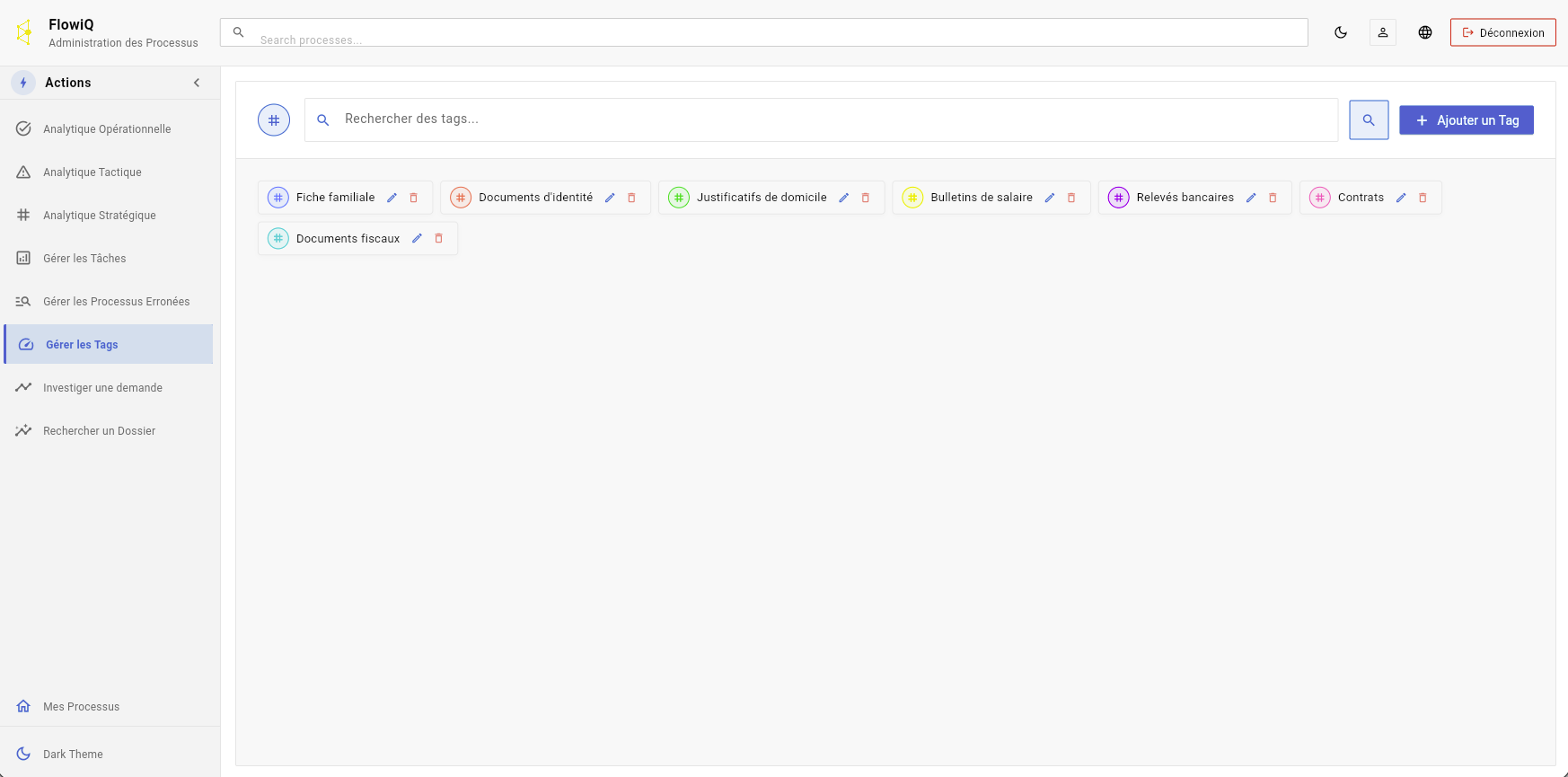
Task: Delete the Contrats tag
Action: coord(1423,198)
